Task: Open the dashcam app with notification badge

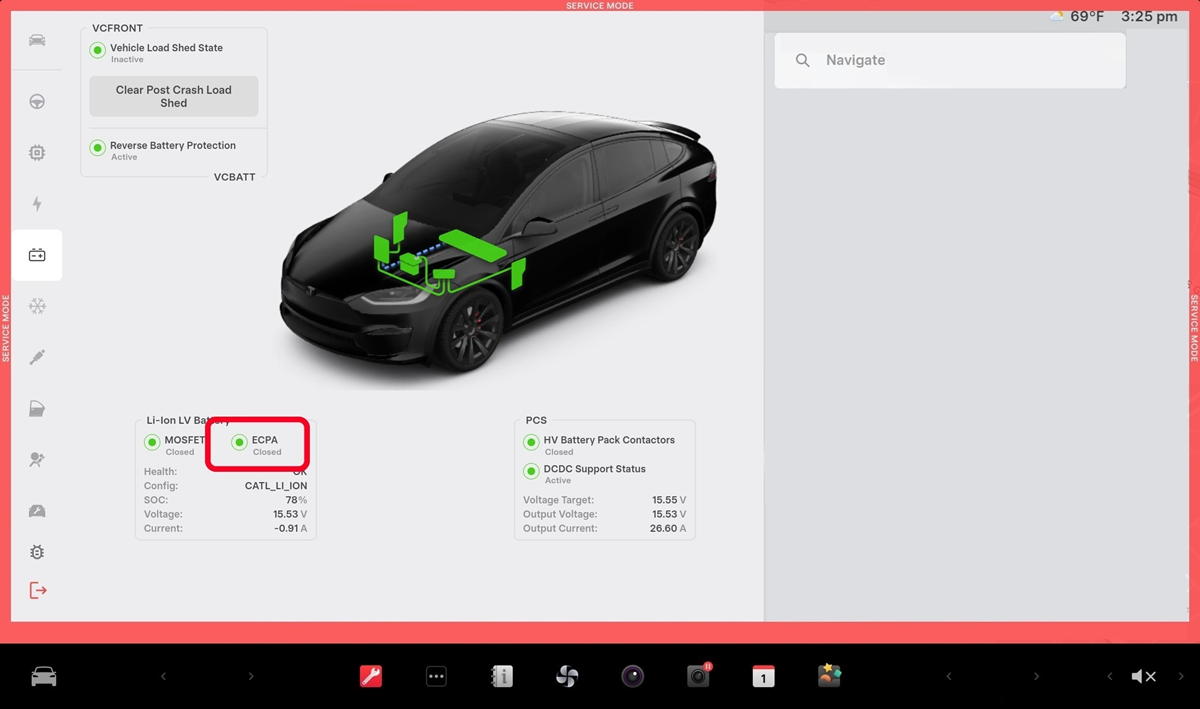Action: coord(698,676)
